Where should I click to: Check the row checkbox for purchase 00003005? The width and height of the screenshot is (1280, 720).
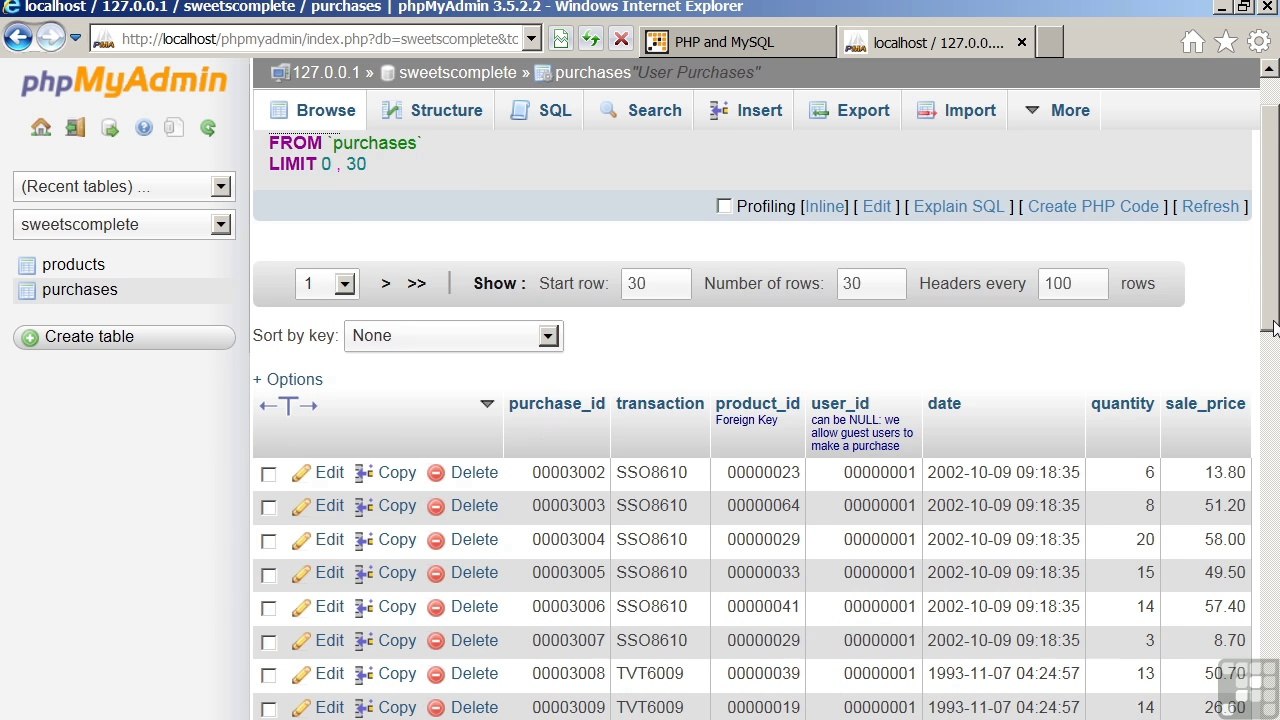tap(268, 575)
